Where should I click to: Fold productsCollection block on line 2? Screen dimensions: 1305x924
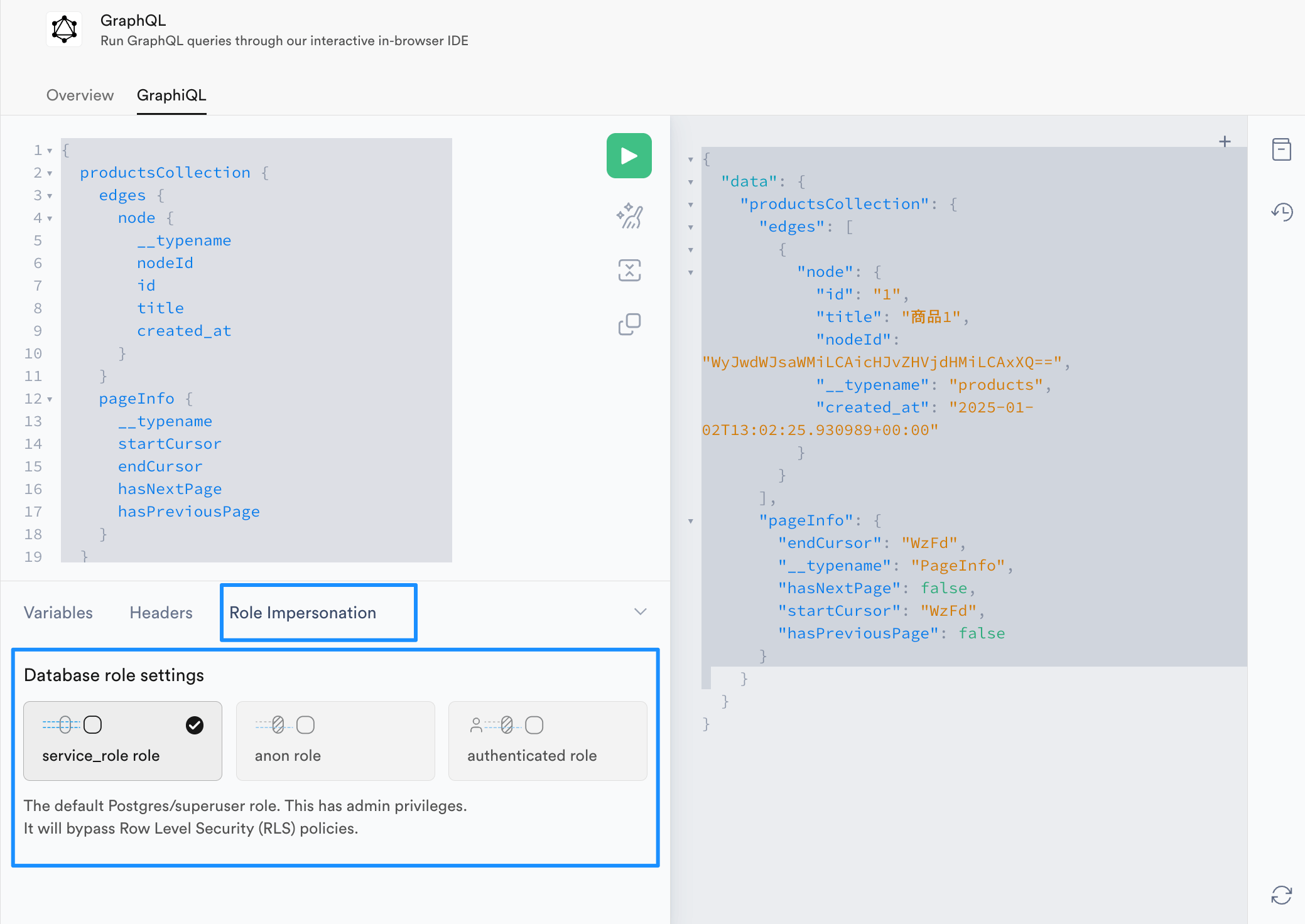click(50, 173)
